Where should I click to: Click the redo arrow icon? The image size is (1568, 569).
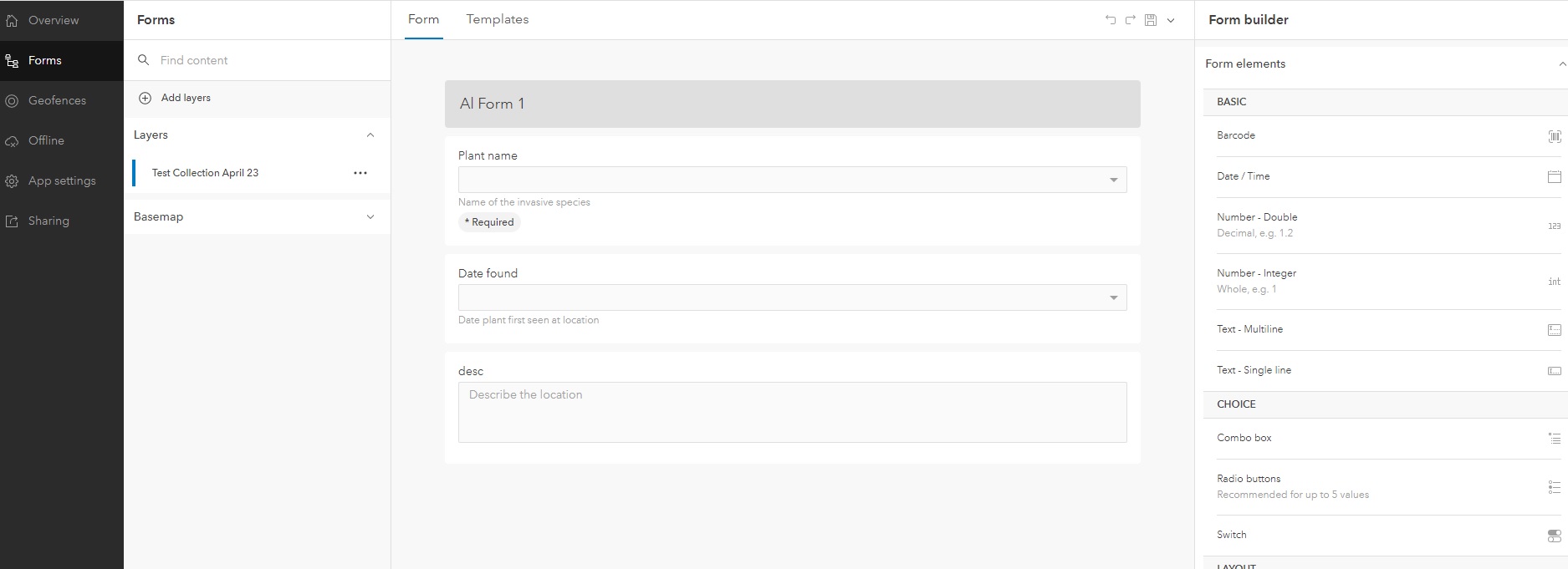click(x=1131, y=20)
